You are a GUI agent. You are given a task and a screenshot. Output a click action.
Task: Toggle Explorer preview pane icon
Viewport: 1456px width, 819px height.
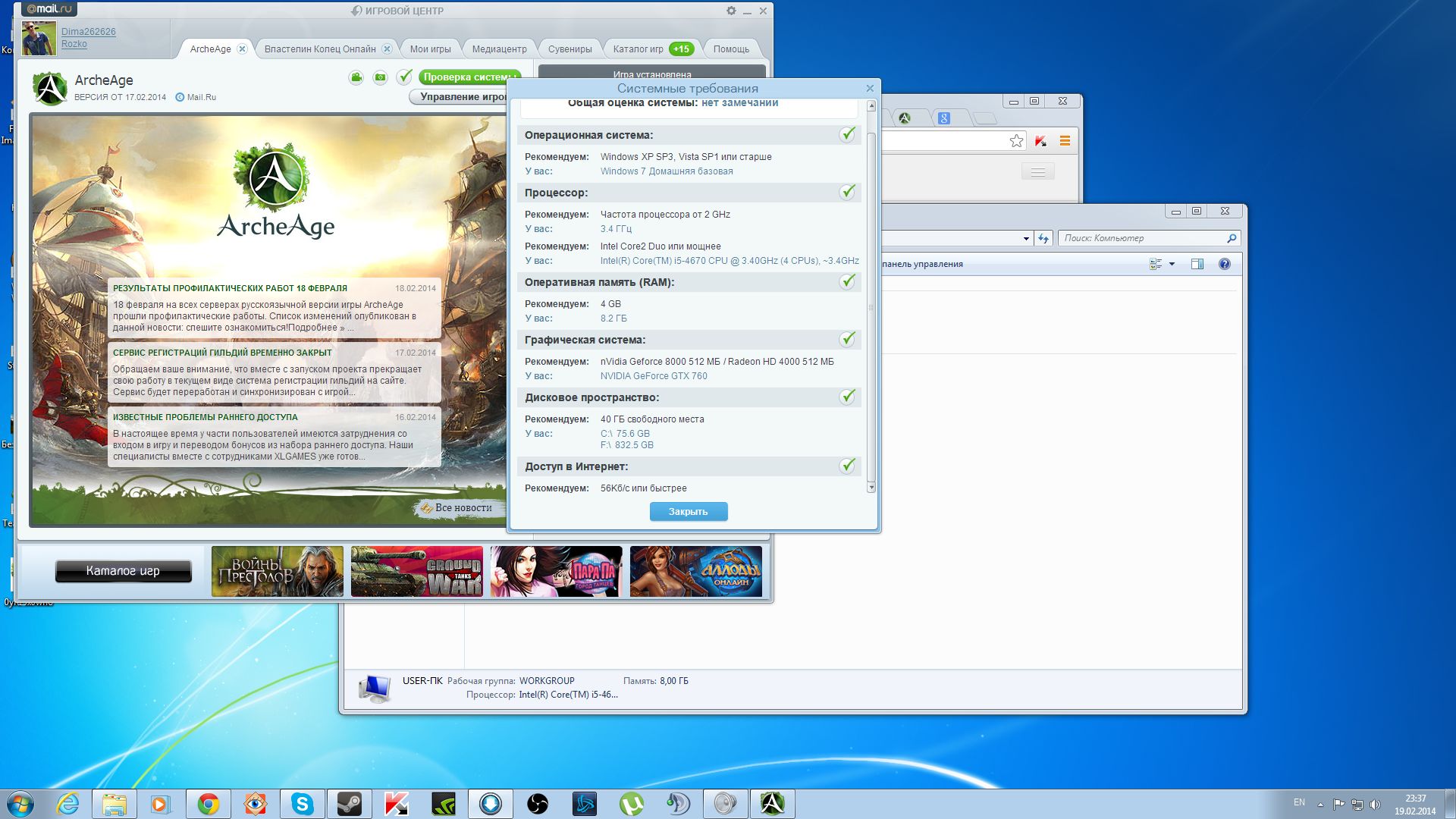point(1197,264)
